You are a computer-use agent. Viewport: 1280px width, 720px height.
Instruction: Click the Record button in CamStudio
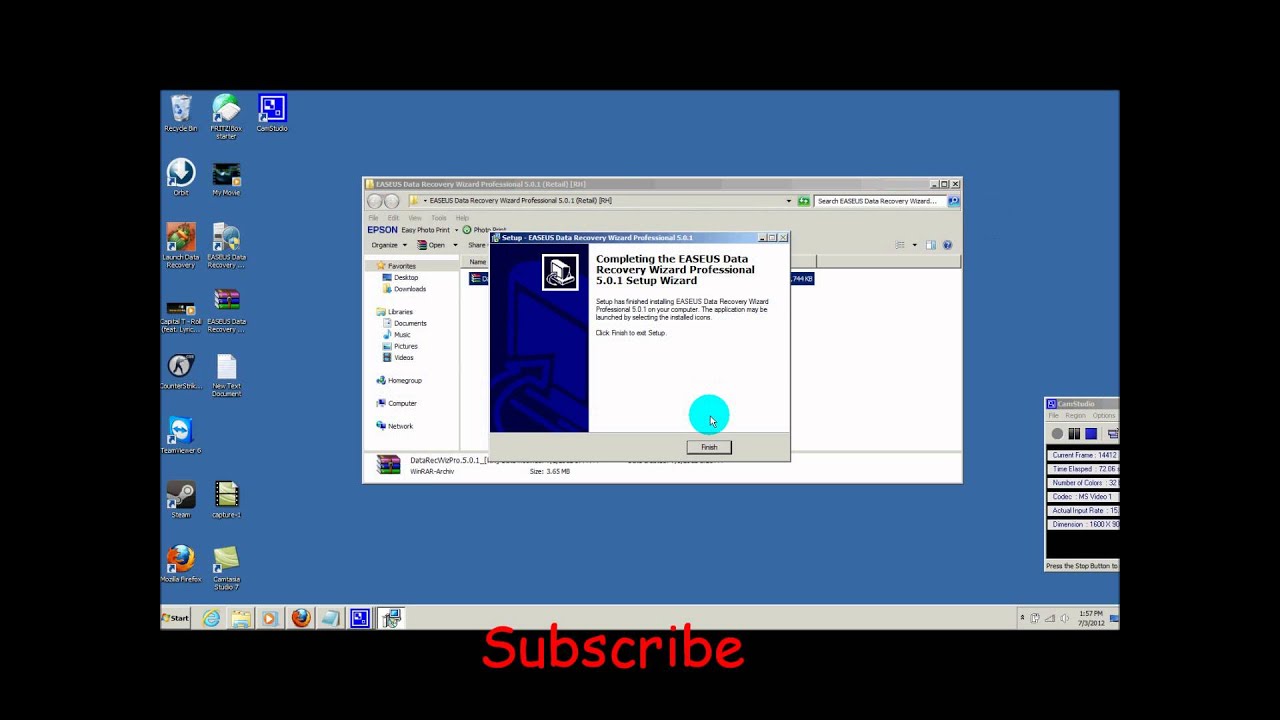click(1057, 433)
